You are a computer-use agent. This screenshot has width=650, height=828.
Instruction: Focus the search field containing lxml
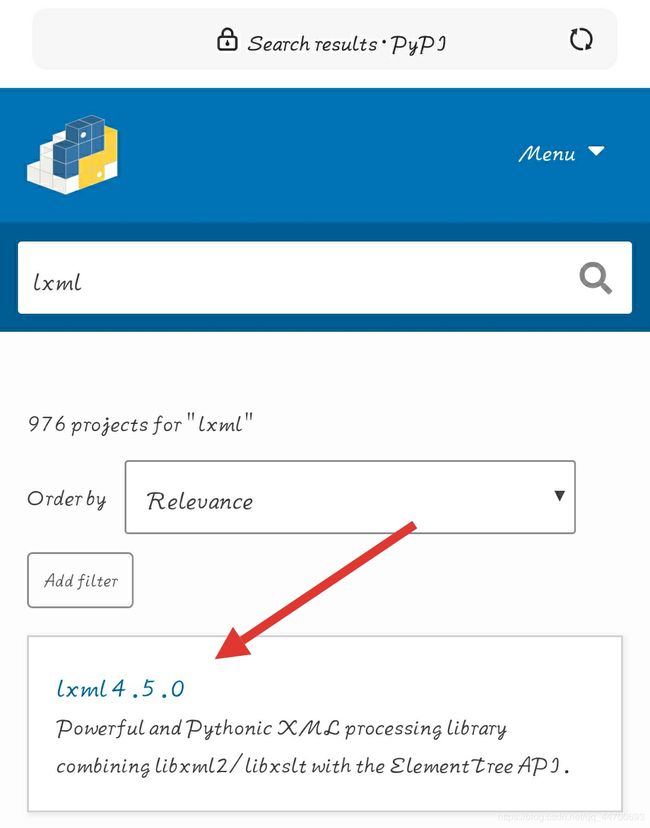(x=325, y=278)
